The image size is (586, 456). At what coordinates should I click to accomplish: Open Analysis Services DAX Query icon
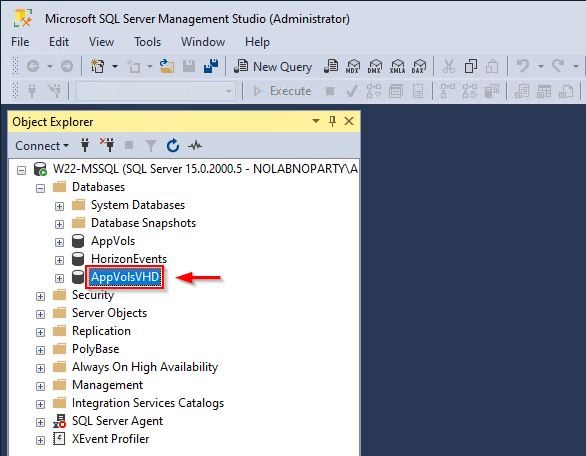419,67
